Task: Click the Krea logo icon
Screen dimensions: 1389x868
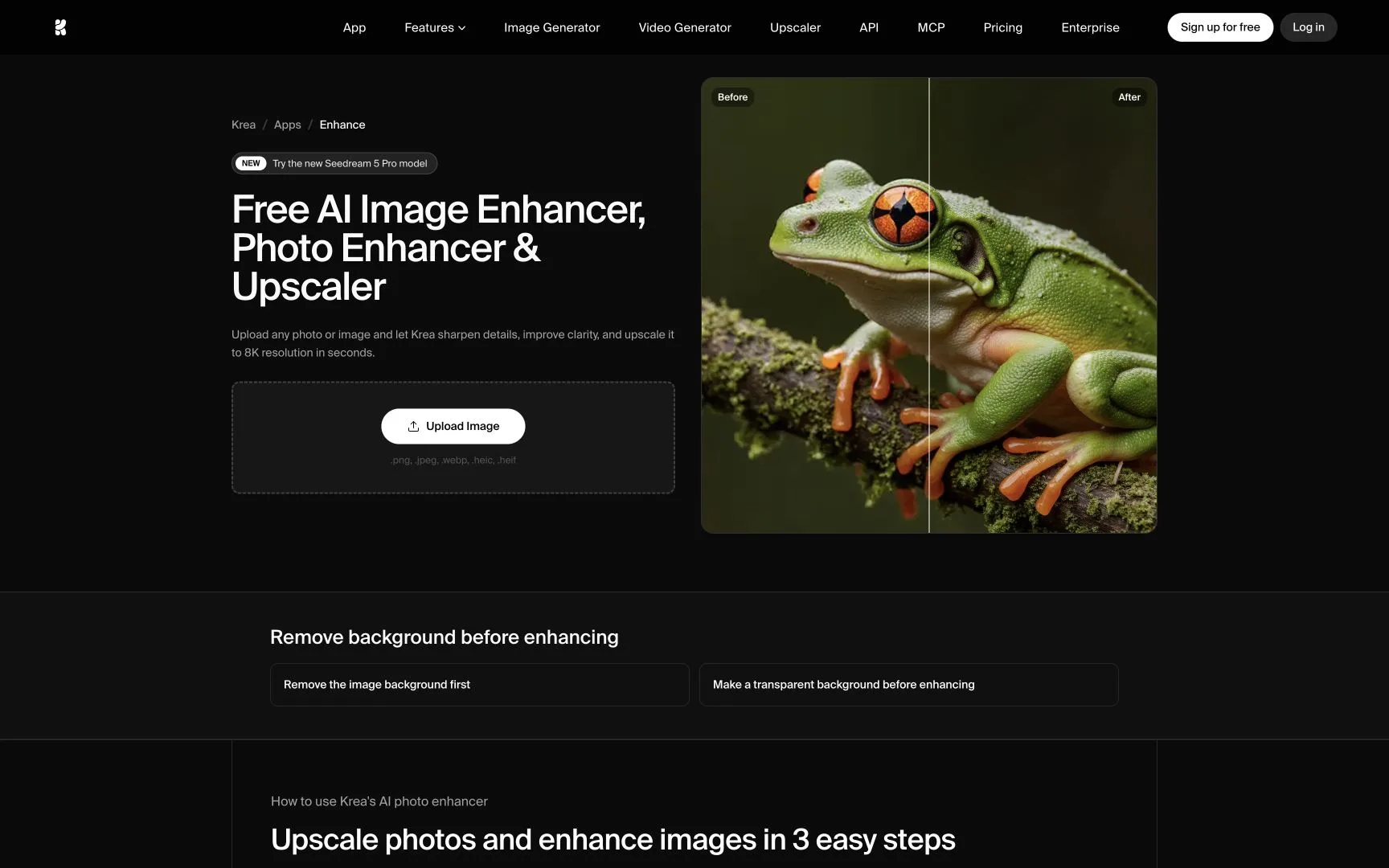Action: tap(60, 27)
